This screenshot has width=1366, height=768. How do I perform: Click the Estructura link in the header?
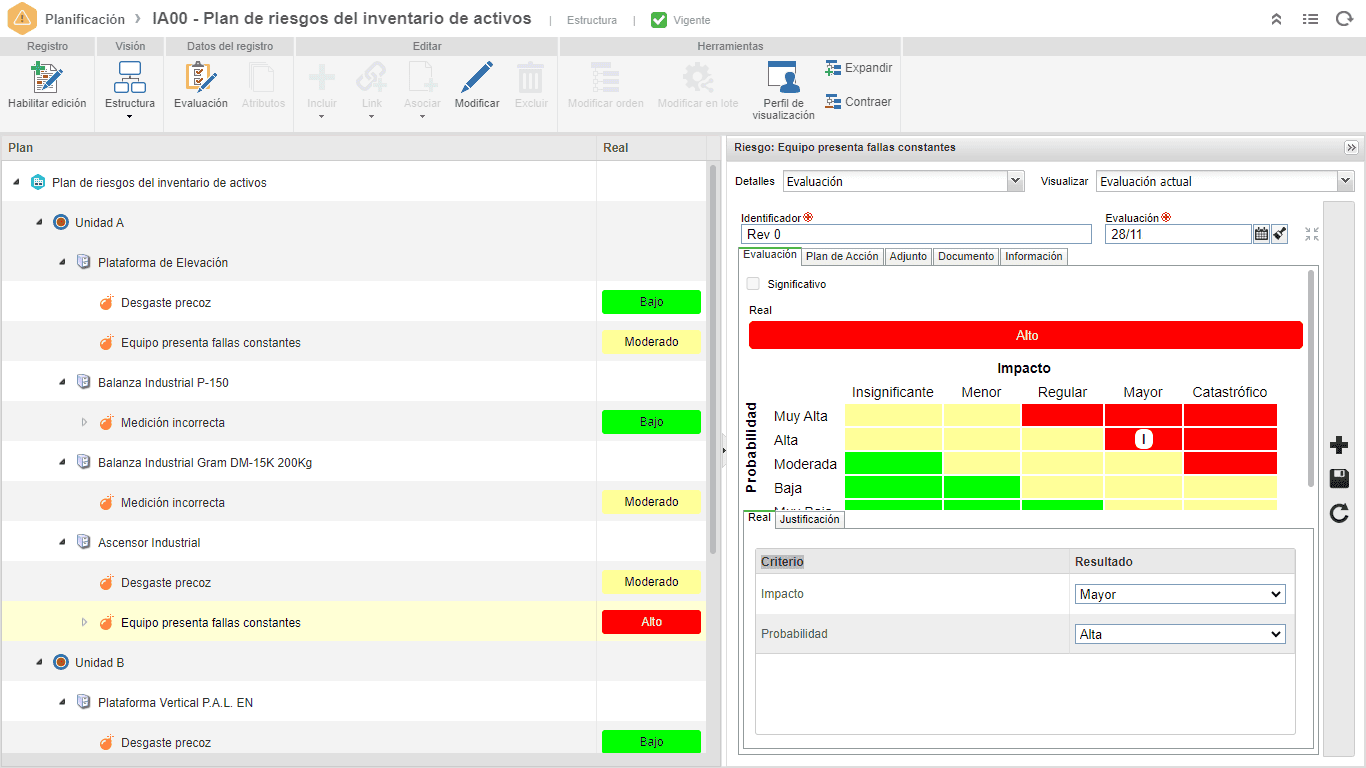(592, 20)
